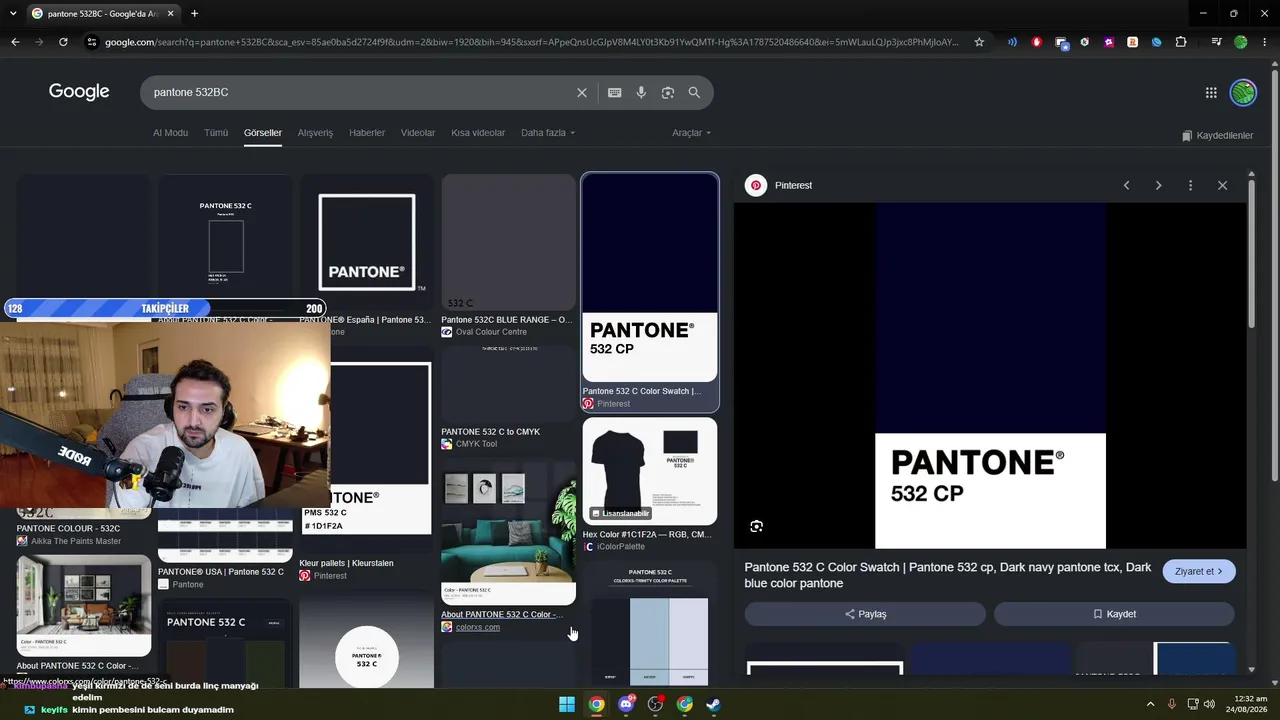This screenshot has height=720, width=1280.
Task: Open the red hand blocker extension
Action: tap(1037, 42)
